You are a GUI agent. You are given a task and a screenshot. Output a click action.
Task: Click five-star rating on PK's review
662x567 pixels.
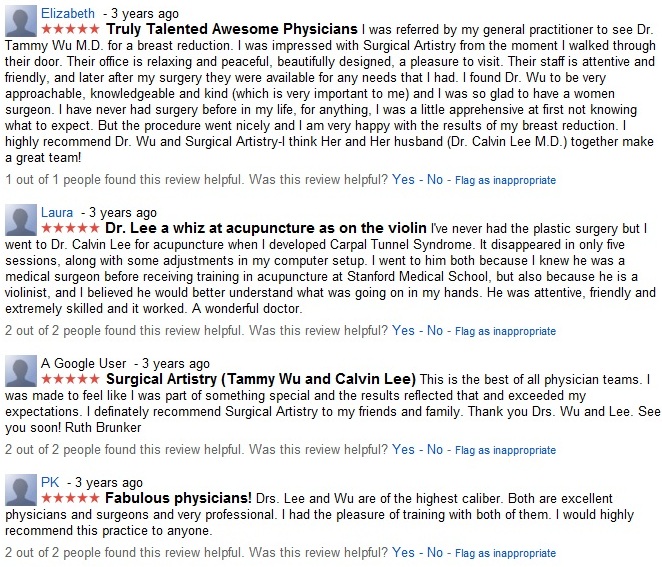point(72,498)
